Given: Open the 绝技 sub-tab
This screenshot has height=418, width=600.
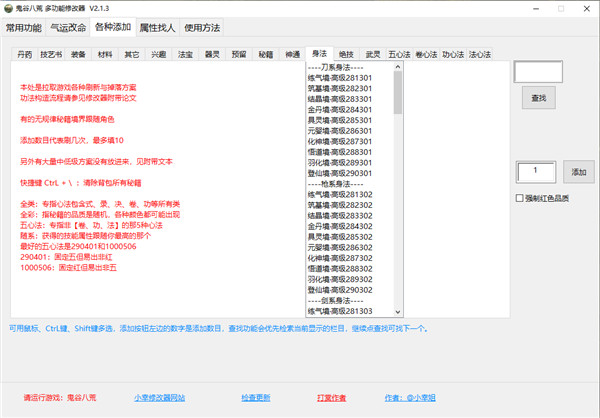Looking at the screenshot, I should (346, 54).
